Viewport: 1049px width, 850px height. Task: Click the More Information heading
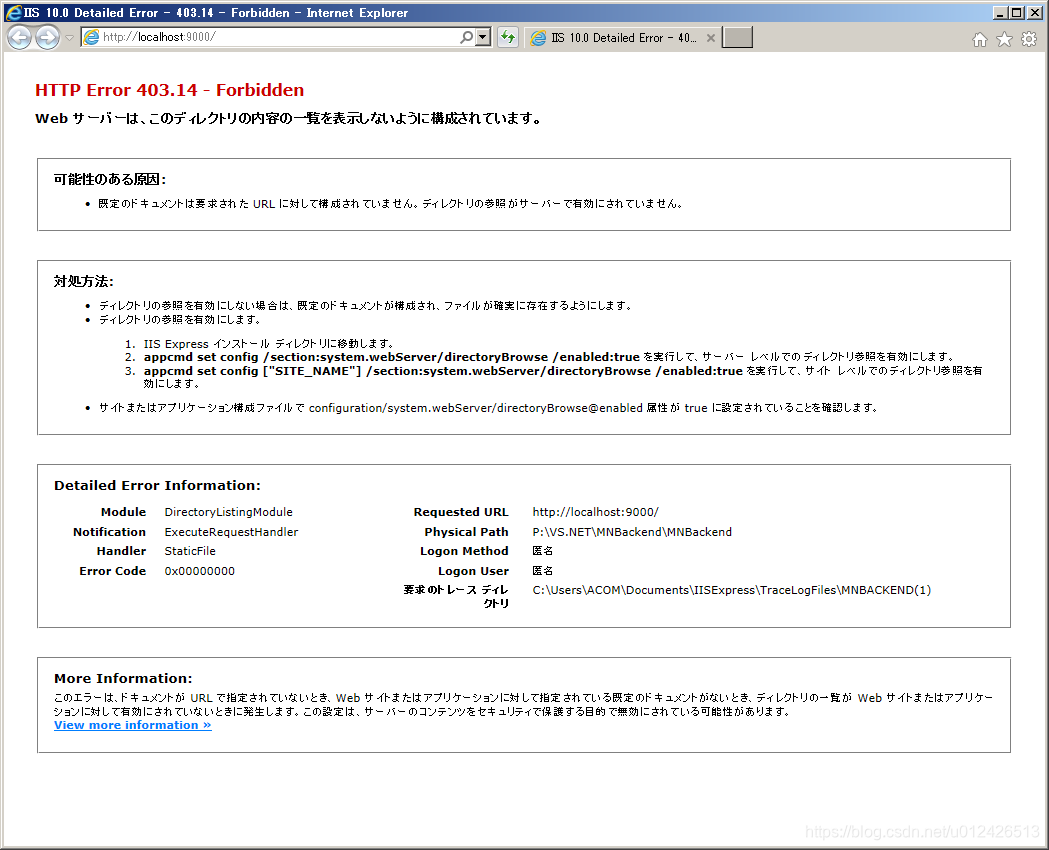click(x=123, y=679)
